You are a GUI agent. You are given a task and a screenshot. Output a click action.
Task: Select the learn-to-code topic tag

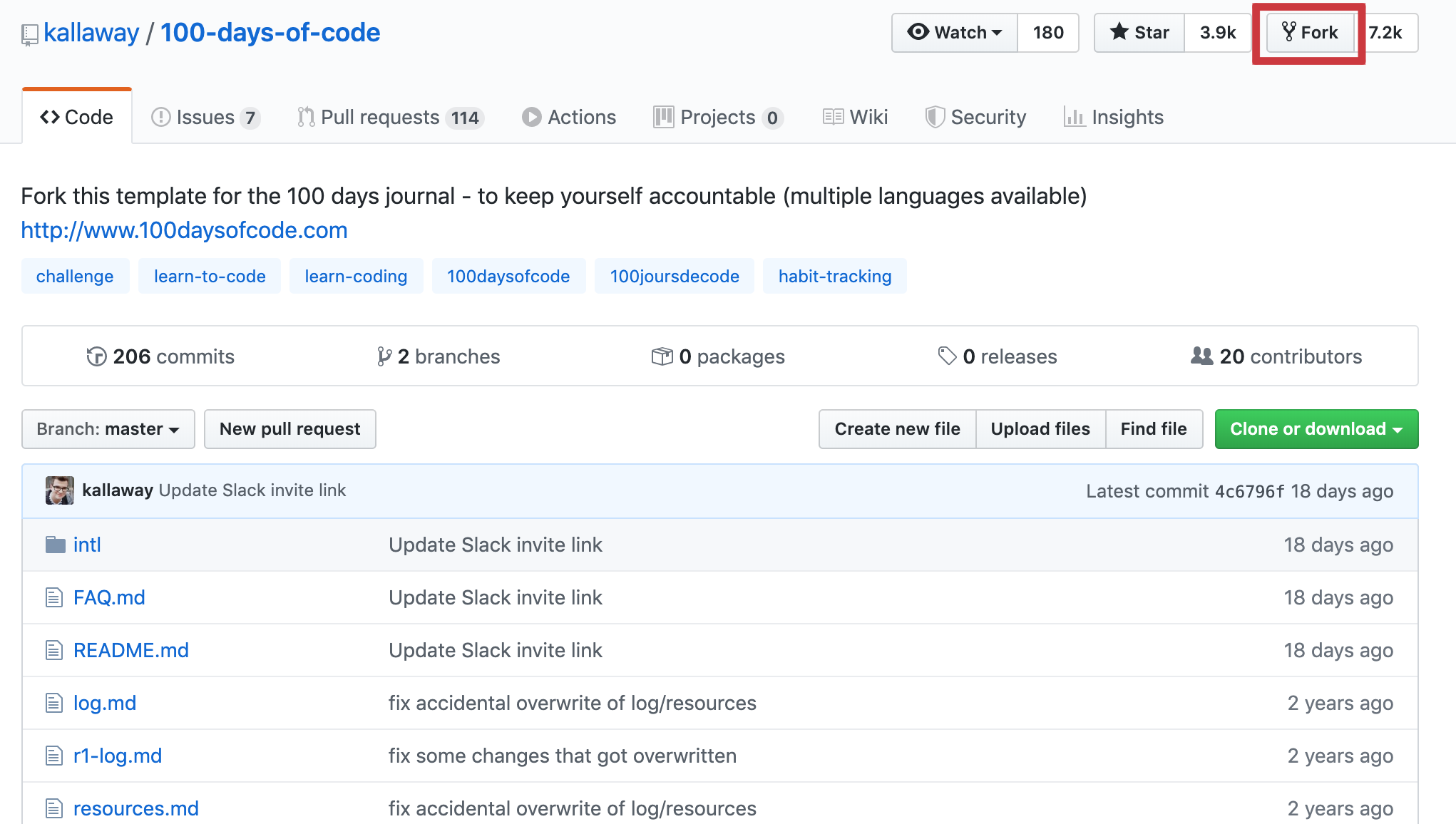pyautogui.click(x=210, y=276)
